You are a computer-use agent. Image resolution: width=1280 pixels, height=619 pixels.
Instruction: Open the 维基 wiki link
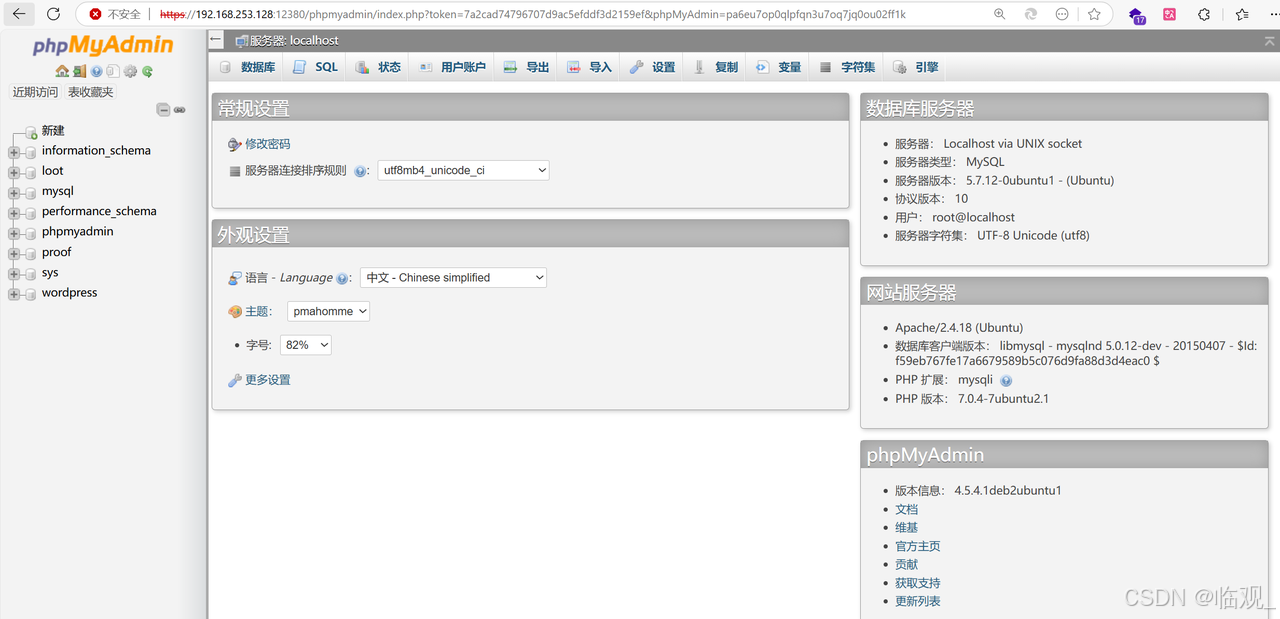(x=906, y=528)
